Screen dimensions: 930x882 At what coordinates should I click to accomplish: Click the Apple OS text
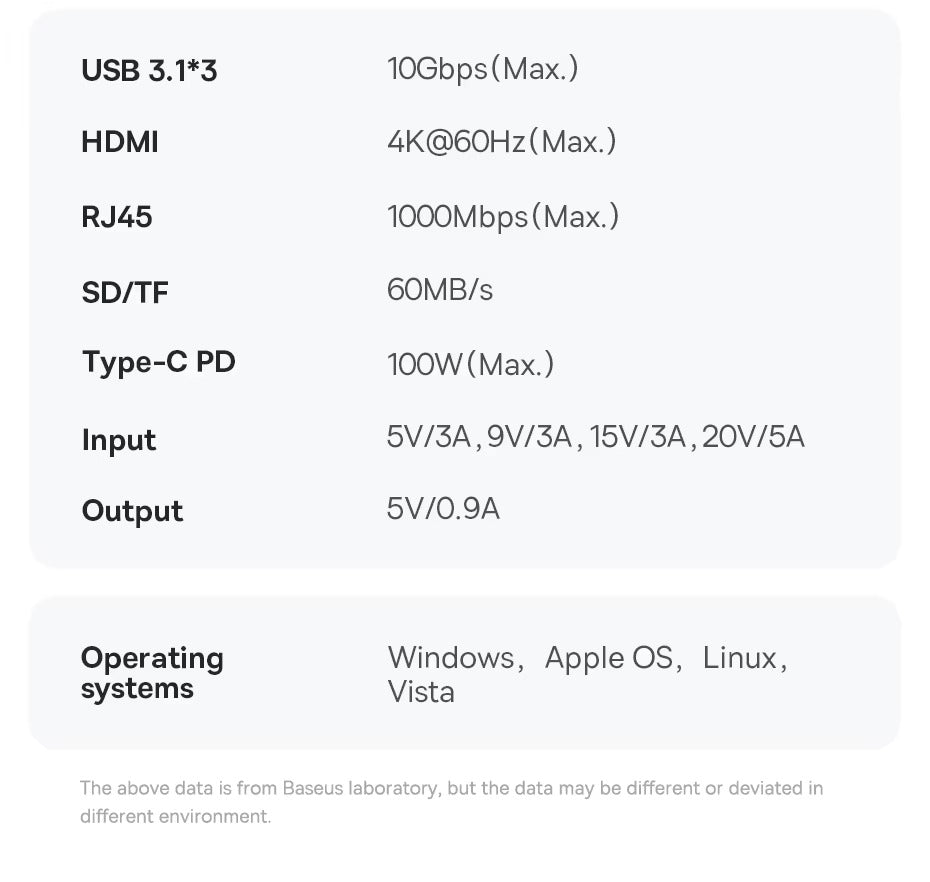(x=610, y=658)
